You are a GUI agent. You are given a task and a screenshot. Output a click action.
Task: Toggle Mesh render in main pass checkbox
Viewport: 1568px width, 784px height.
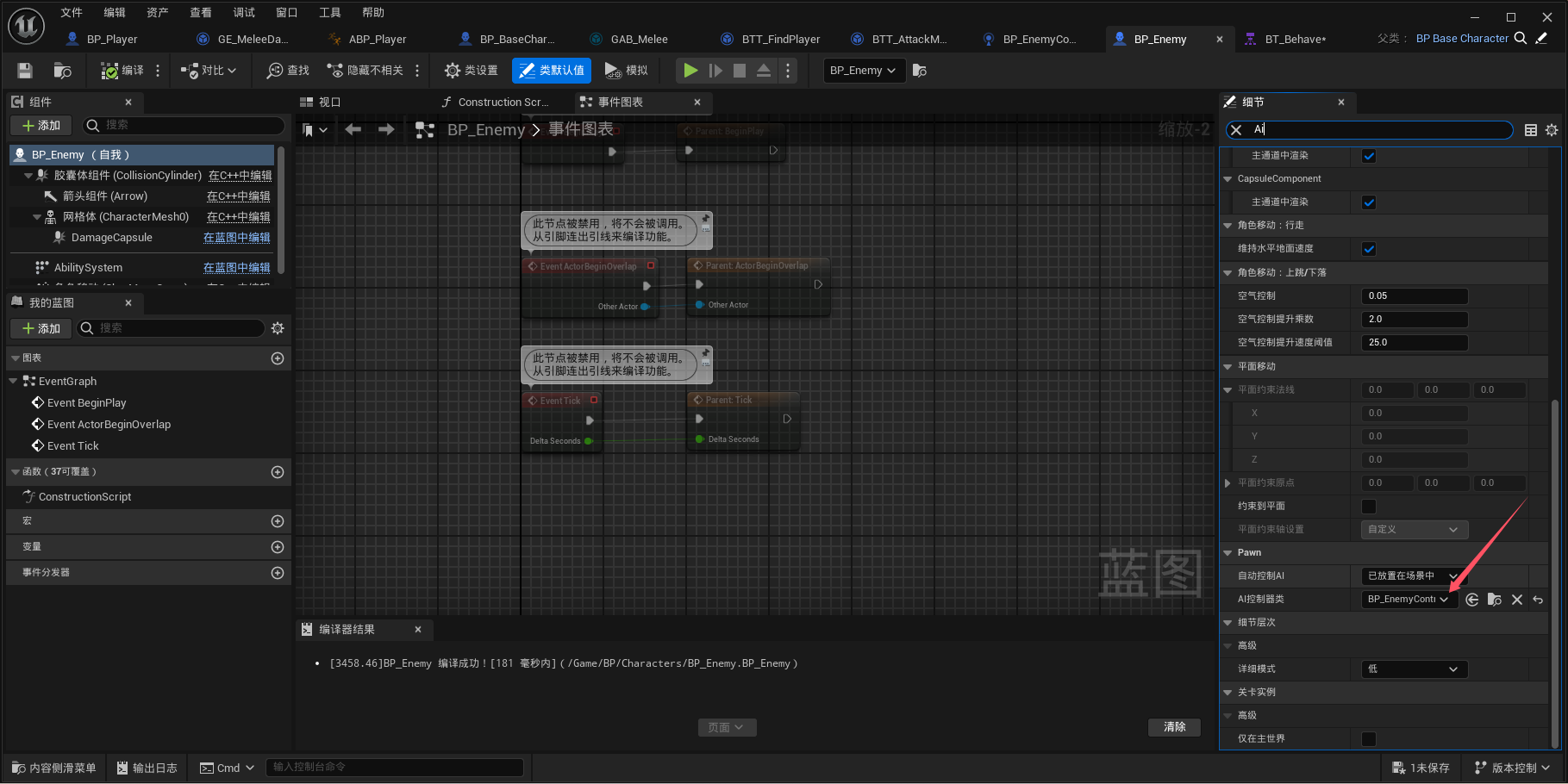click(x=1369, y=156)
